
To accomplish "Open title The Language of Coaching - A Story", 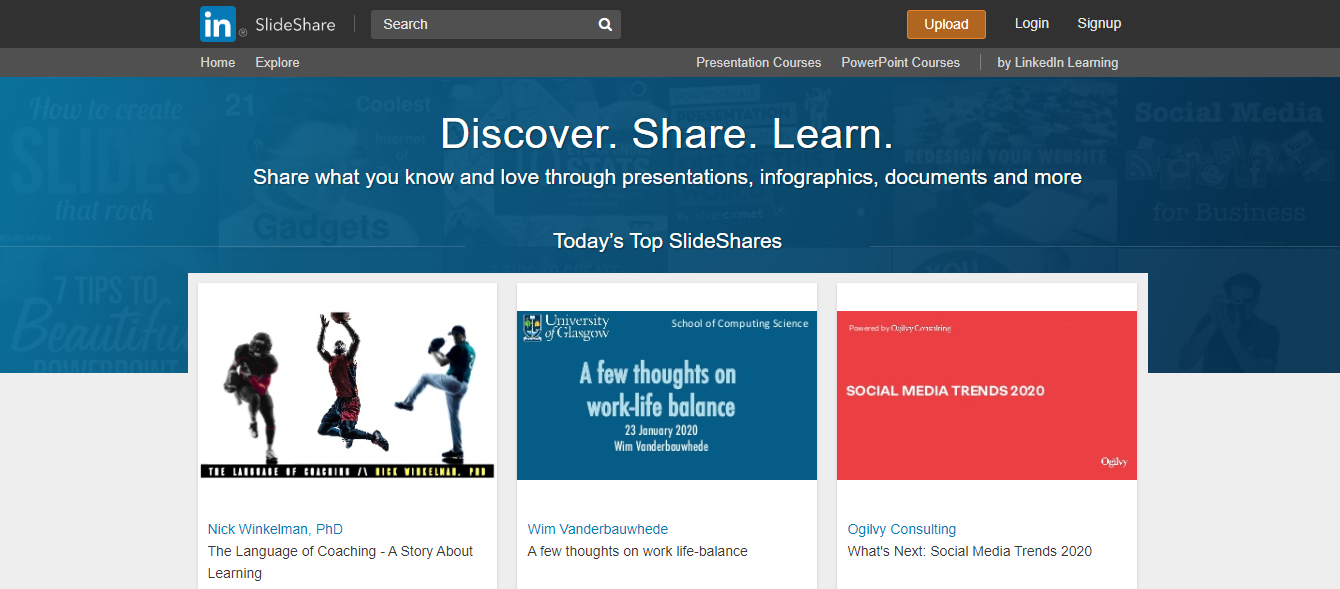I will (340, 562).
